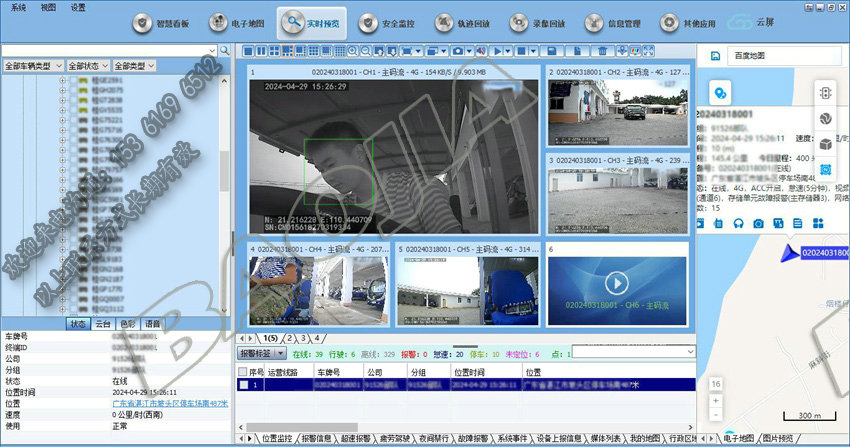Click the traffic light icon on map
Viewport: 850px width, 447px height.
tap(826, 93)
